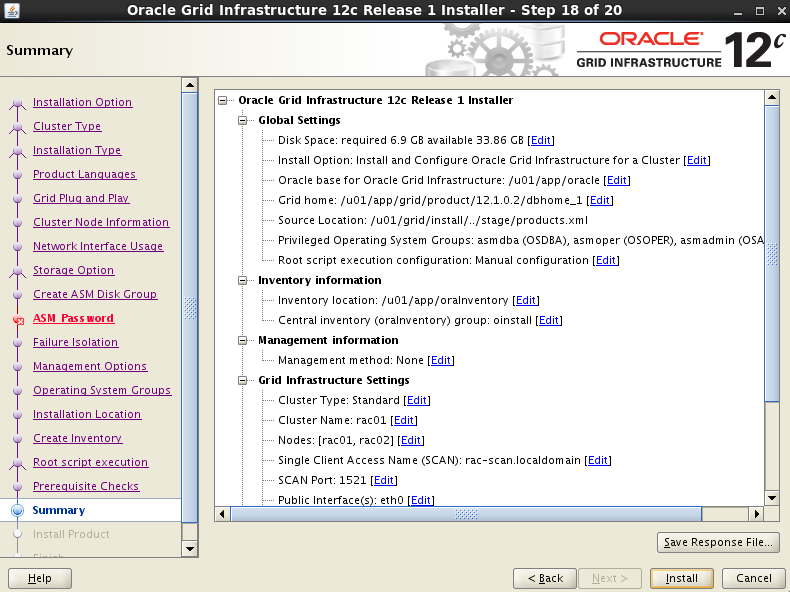Open Operating System Groups step
The height and width of the screenshot is (592, 790).
click(102, 390)
